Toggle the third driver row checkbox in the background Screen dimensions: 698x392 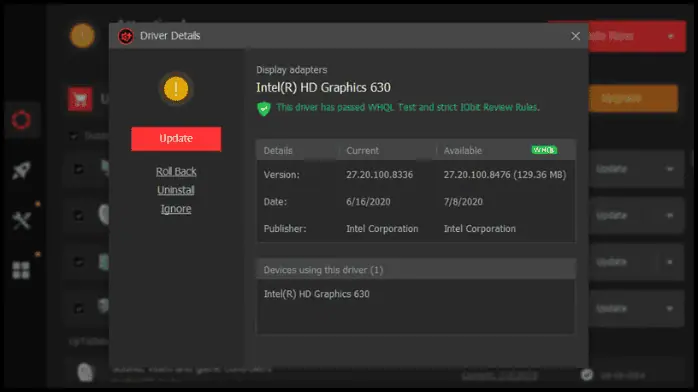point(79,262)
